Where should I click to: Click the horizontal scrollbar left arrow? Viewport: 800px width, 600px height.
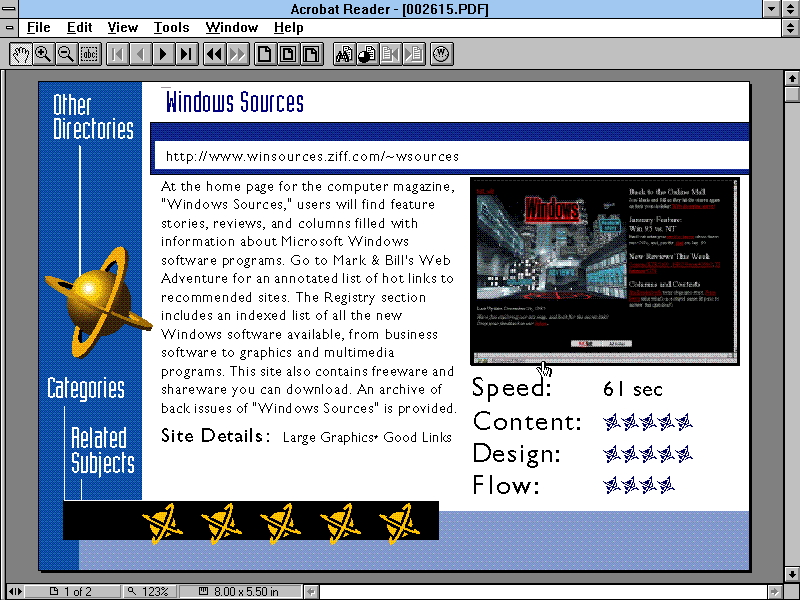pos(311,592)
